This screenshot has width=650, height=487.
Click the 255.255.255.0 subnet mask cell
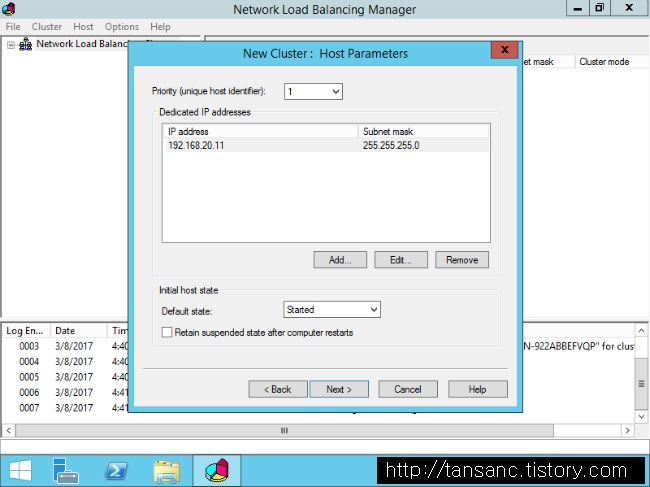pyautogui.click(x=391, y=145)
